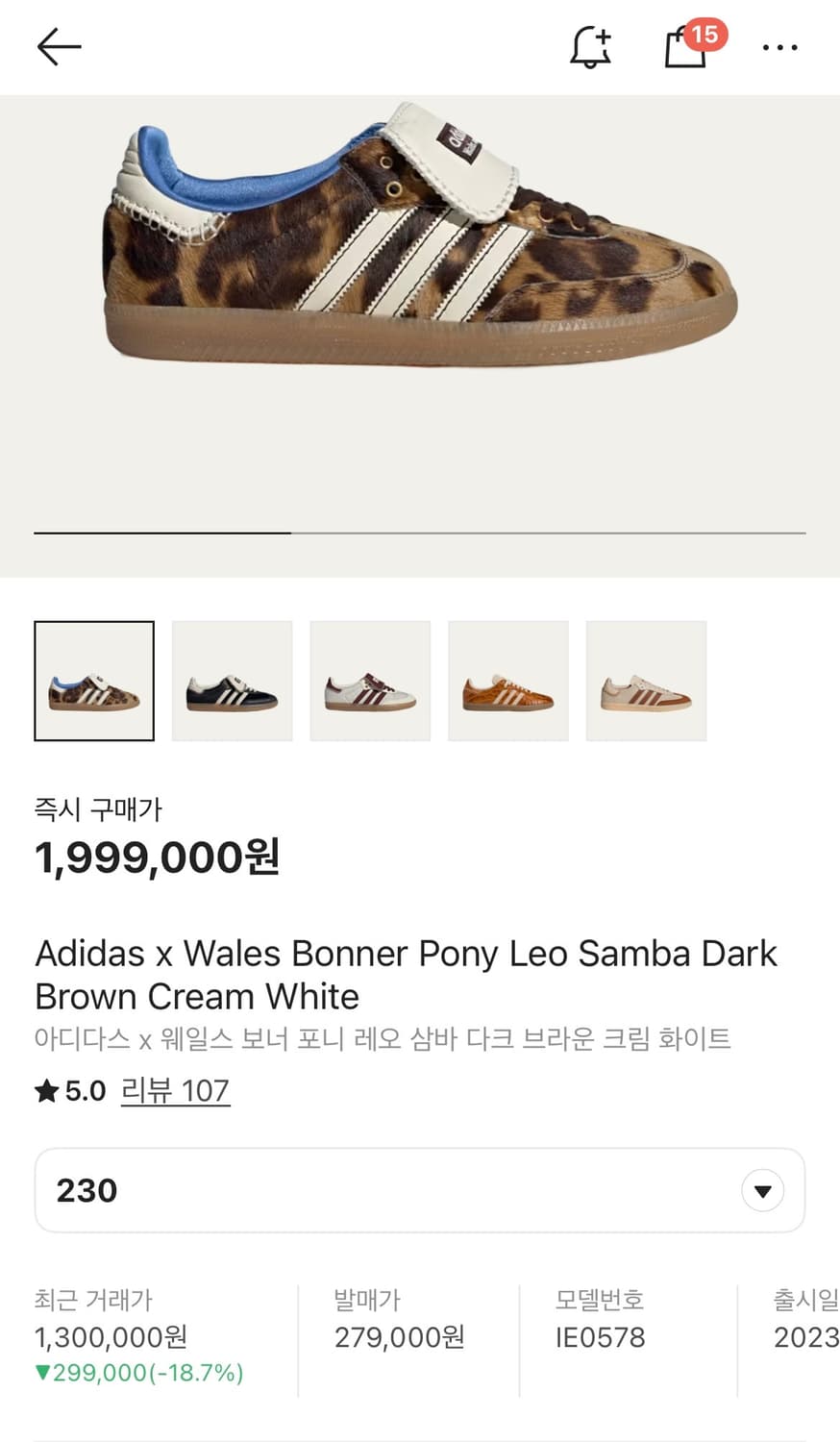Open the shopping bag with 15 items
The width and height of the screenshot is (840, 1442).
(x=686, y=46)
